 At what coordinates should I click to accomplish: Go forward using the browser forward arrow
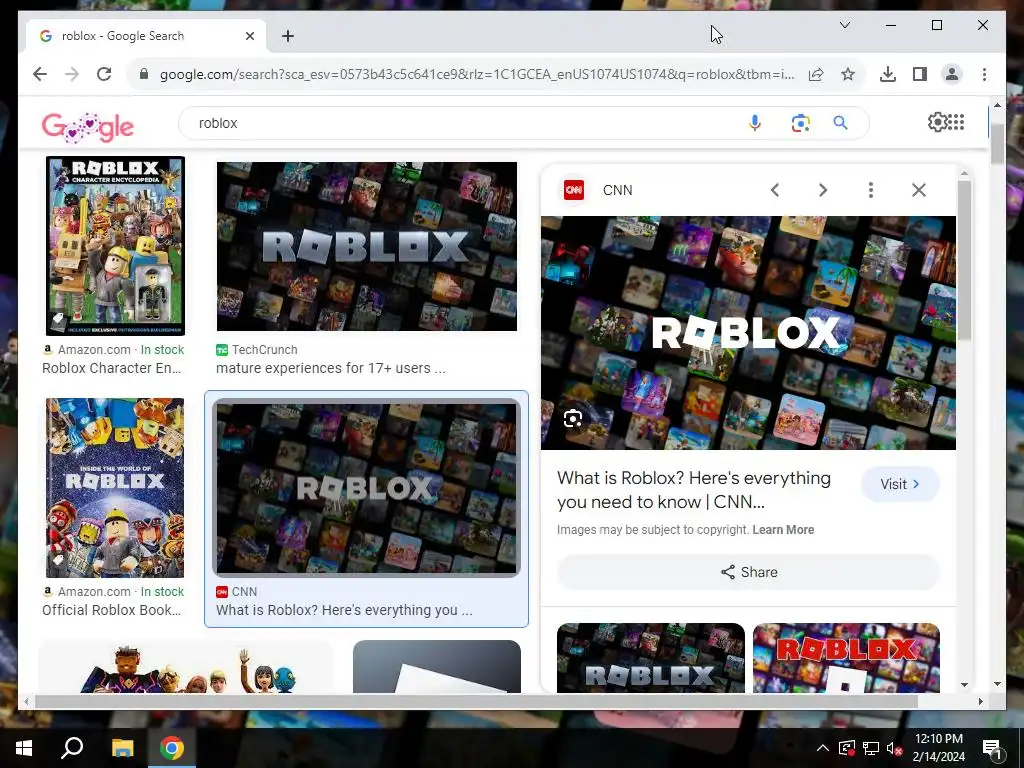pos(72,74)
